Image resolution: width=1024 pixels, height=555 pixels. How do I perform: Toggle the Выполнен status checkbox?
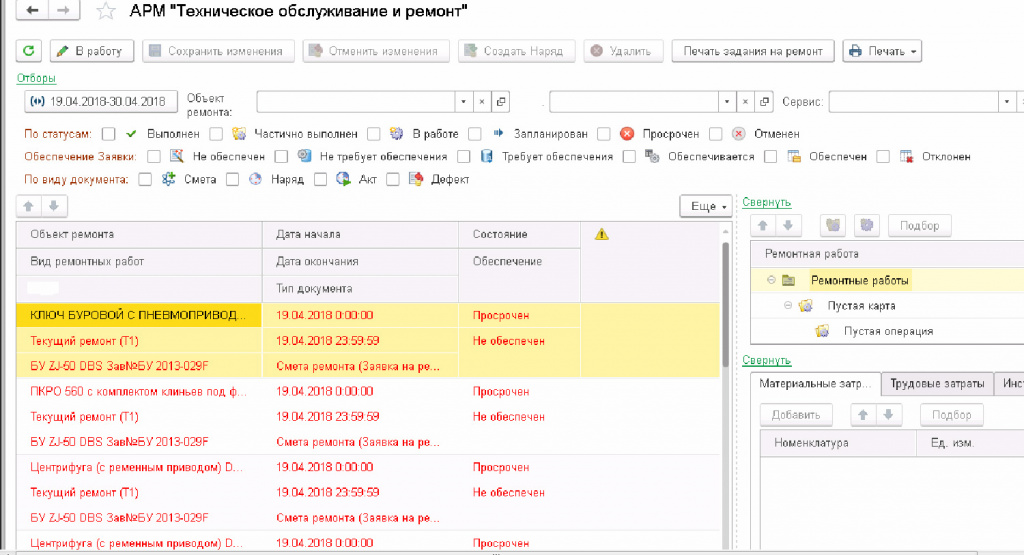tap(109, 134)
